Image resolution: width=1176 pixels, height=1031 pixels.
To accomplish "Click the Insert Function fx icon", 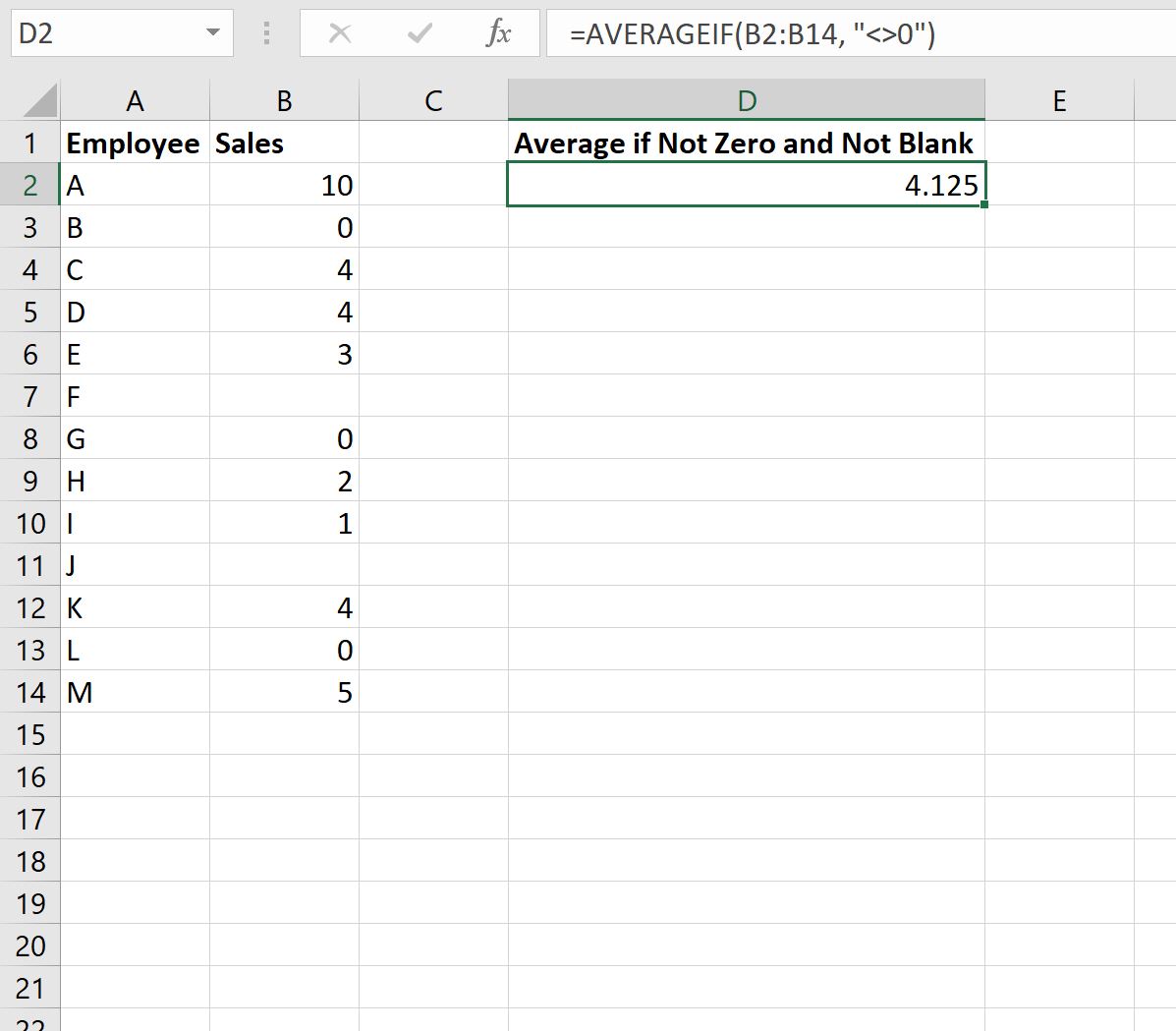I will (499, 32).
